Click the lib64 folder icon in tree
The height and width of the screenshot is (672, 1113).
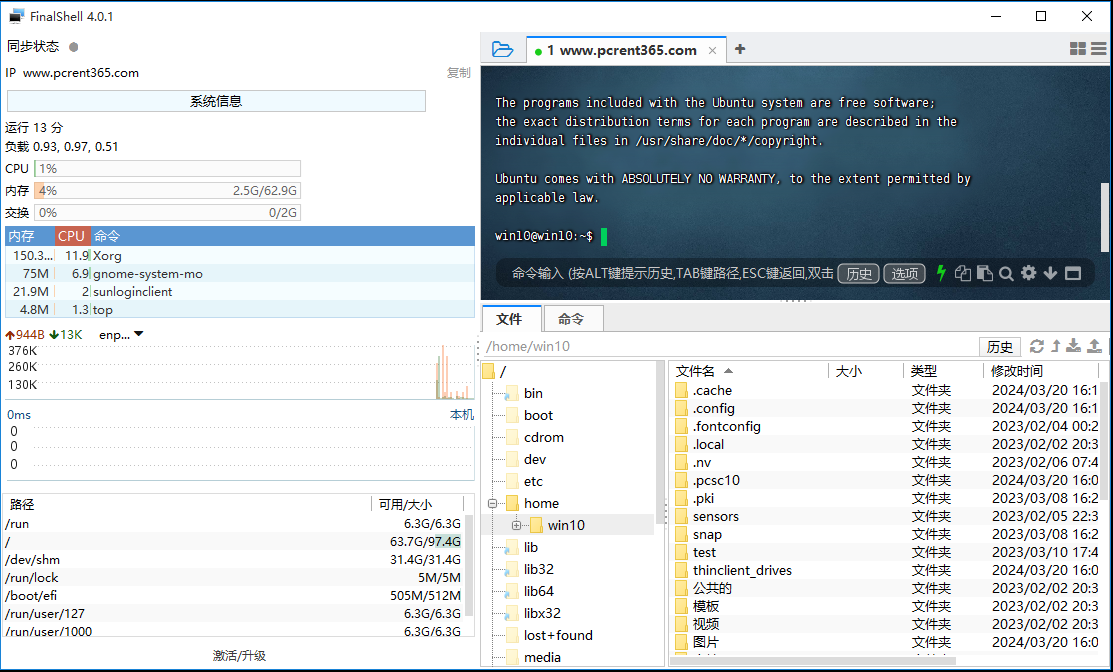(x=512, y=591)
